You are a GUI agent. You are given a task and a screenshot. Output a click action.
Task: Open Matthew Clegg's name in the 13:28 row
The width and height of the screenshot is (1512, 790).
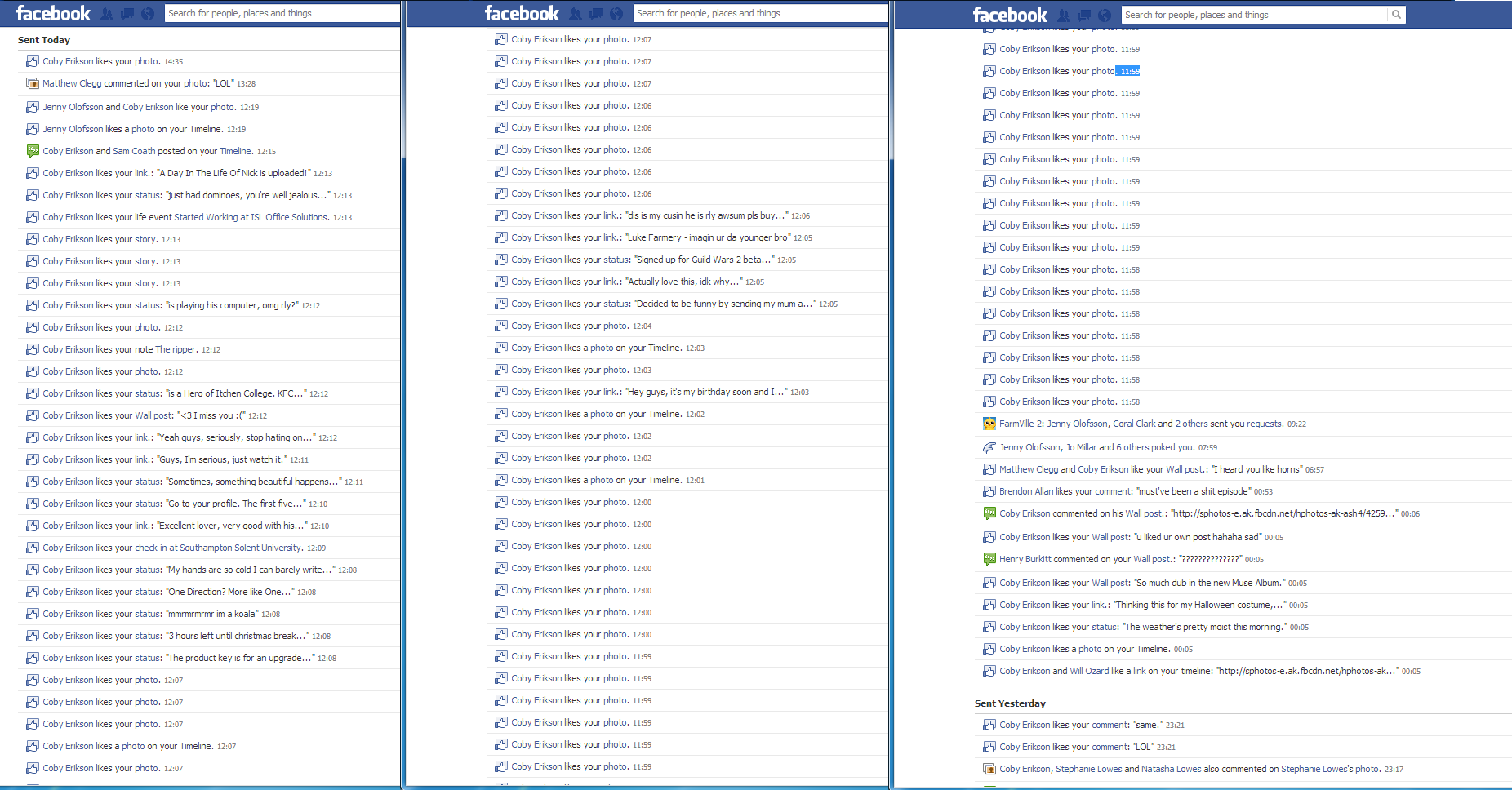72,83
